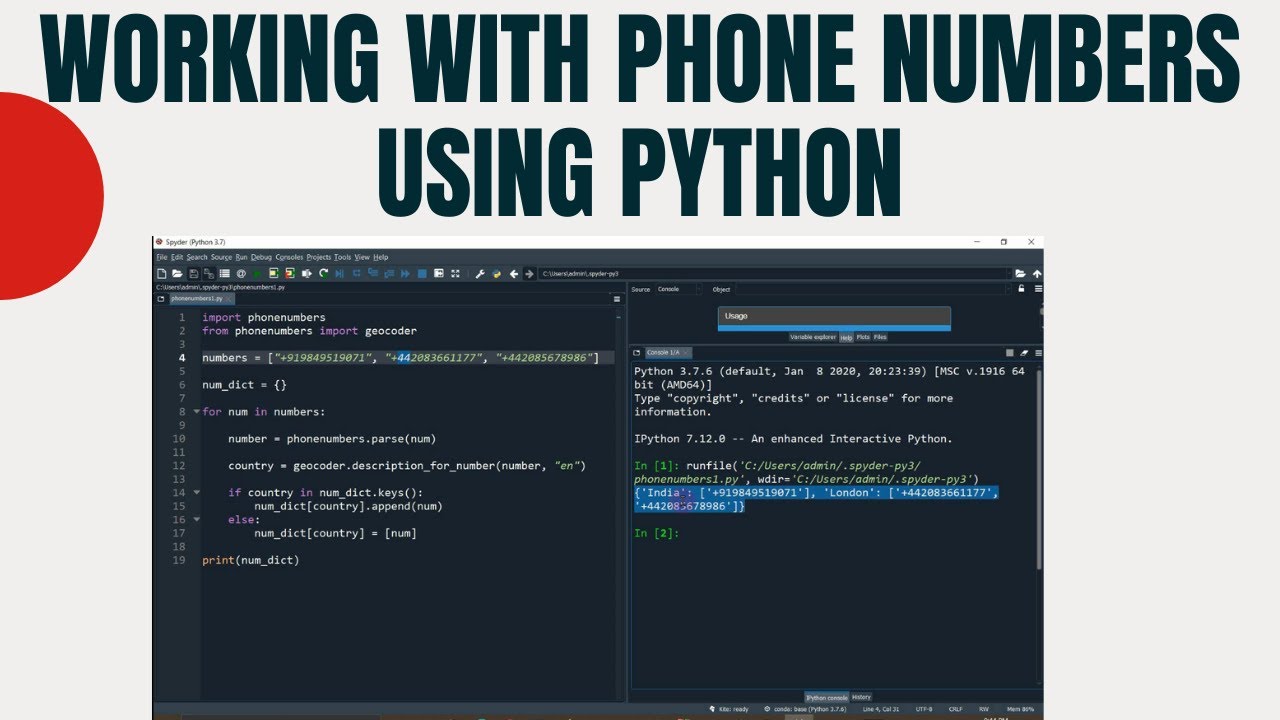The image size is (1280, 720).
Task: Open the Tools menu
Action: point(343,257)
